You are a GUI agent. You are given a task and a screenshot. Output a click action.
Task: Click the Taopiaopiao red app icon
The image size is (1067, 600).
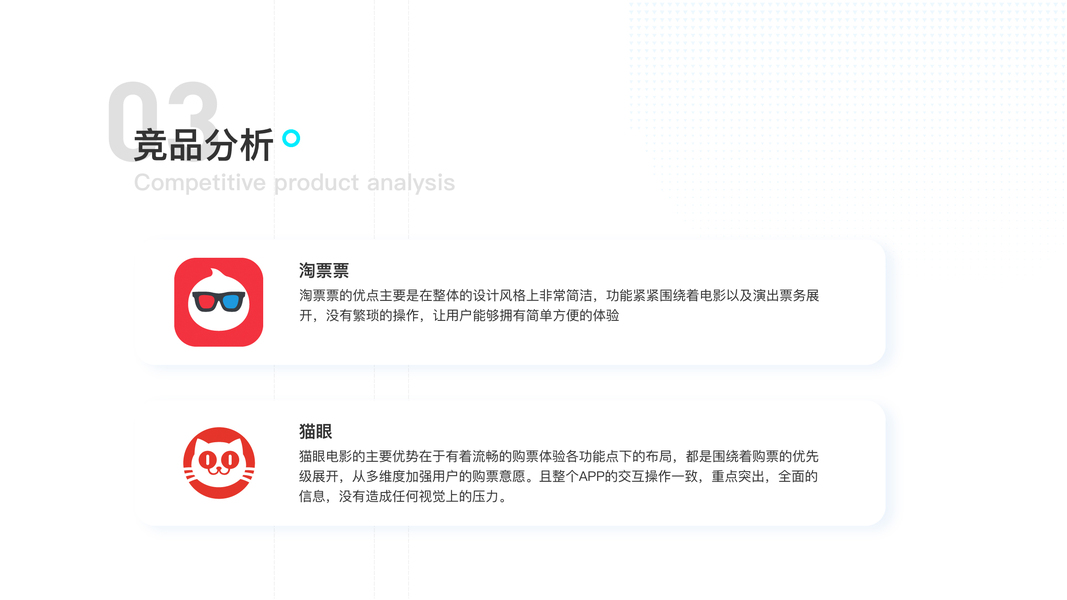click(218, 302)
